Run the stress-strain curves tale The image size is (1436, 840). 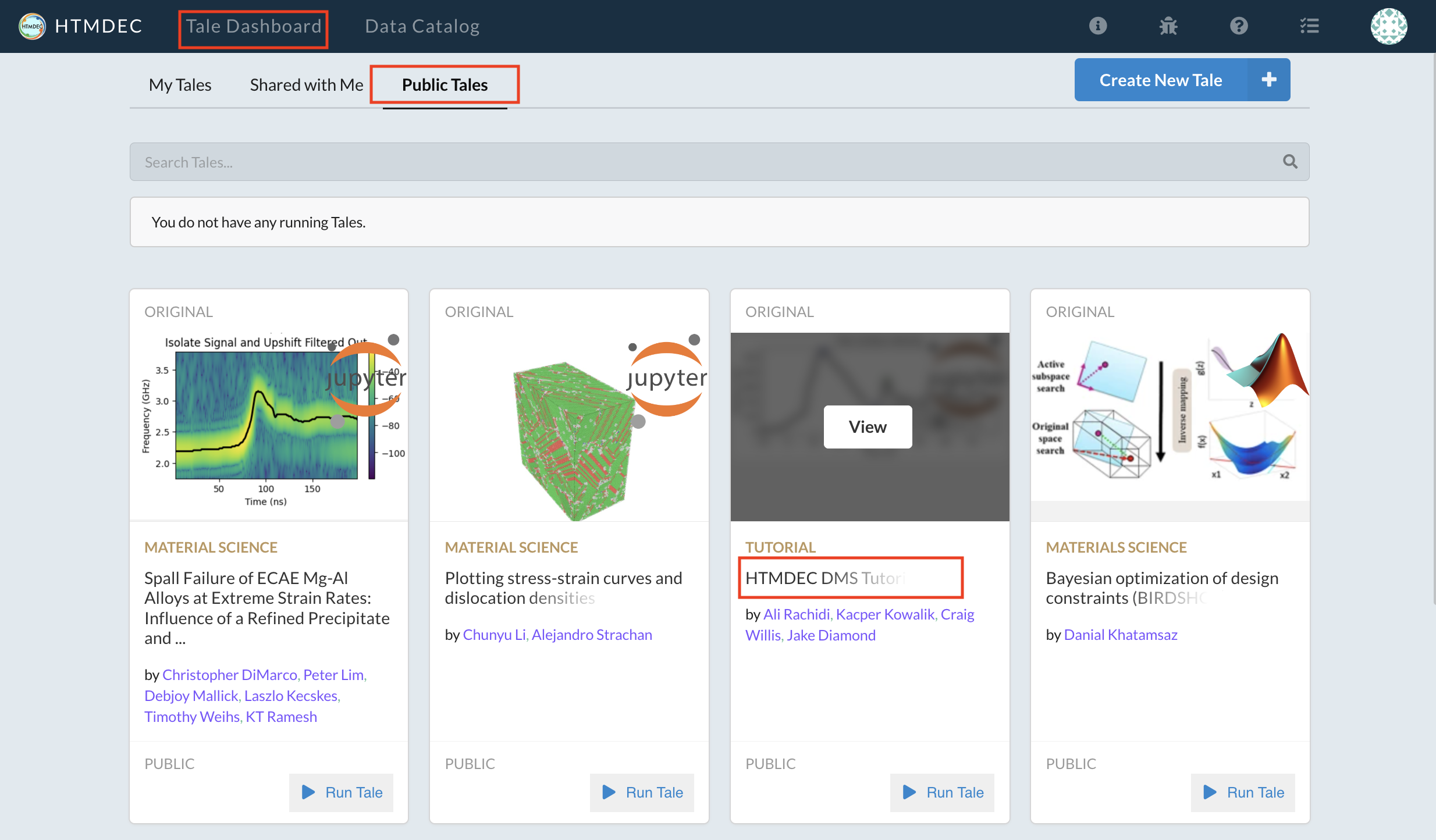tap(642, 792)
